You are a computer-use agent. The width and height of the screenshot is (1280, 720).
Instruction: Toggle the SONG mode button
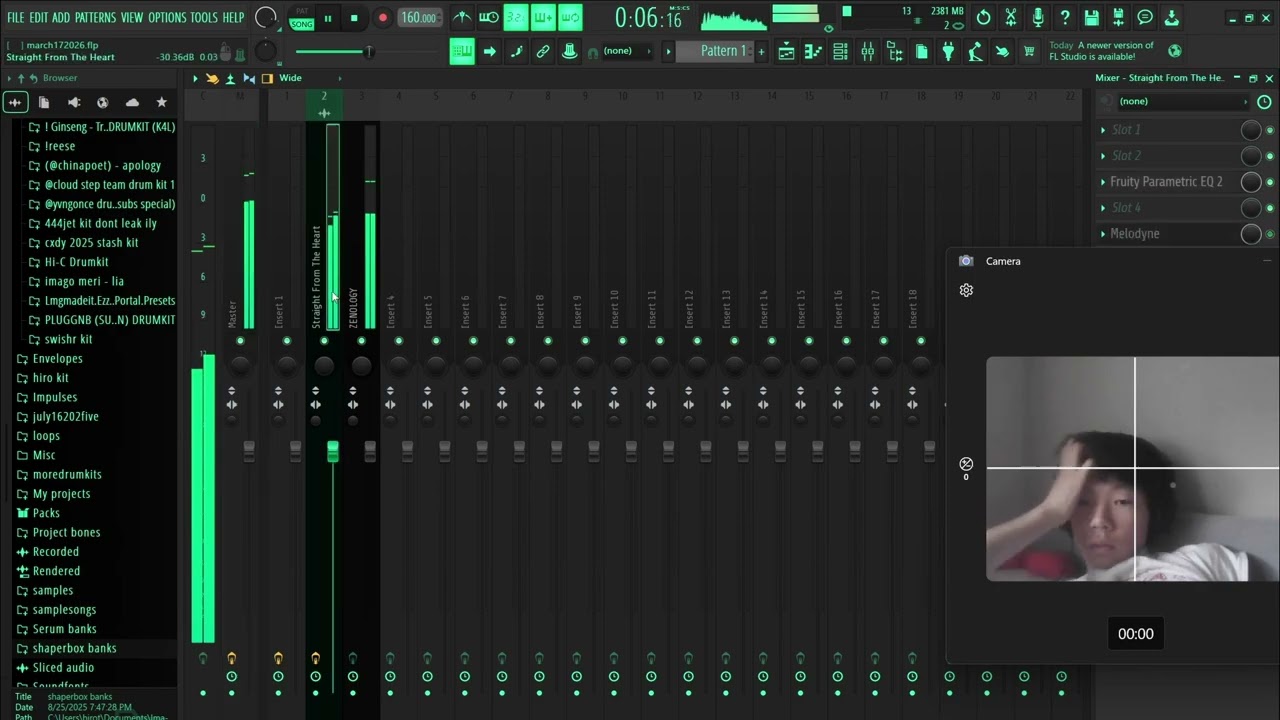tap(302, 24)
